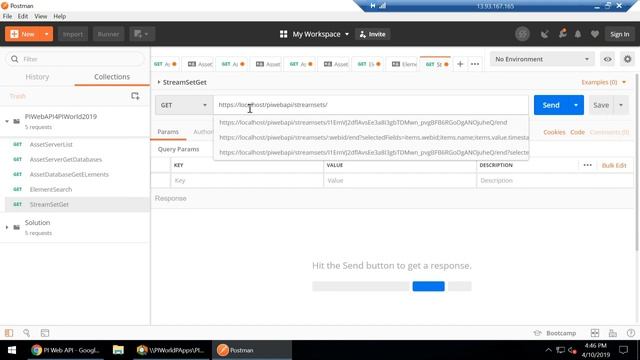Open the help question mark icon
The width and height of the screenshot is (640, 360).
(631, 333)
